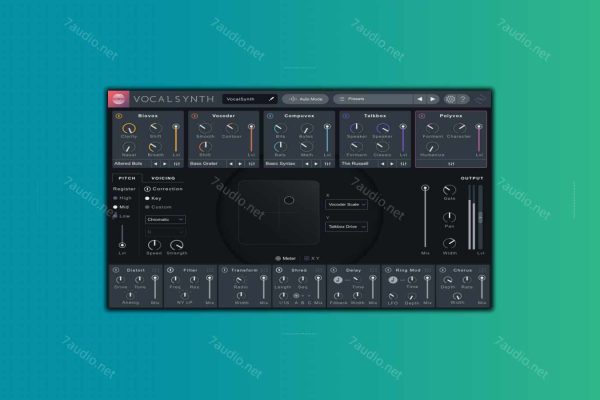The image size is (600, 400).
Task: Click the Delay tempo sync note icon
Action: click(x=338, y=280)
